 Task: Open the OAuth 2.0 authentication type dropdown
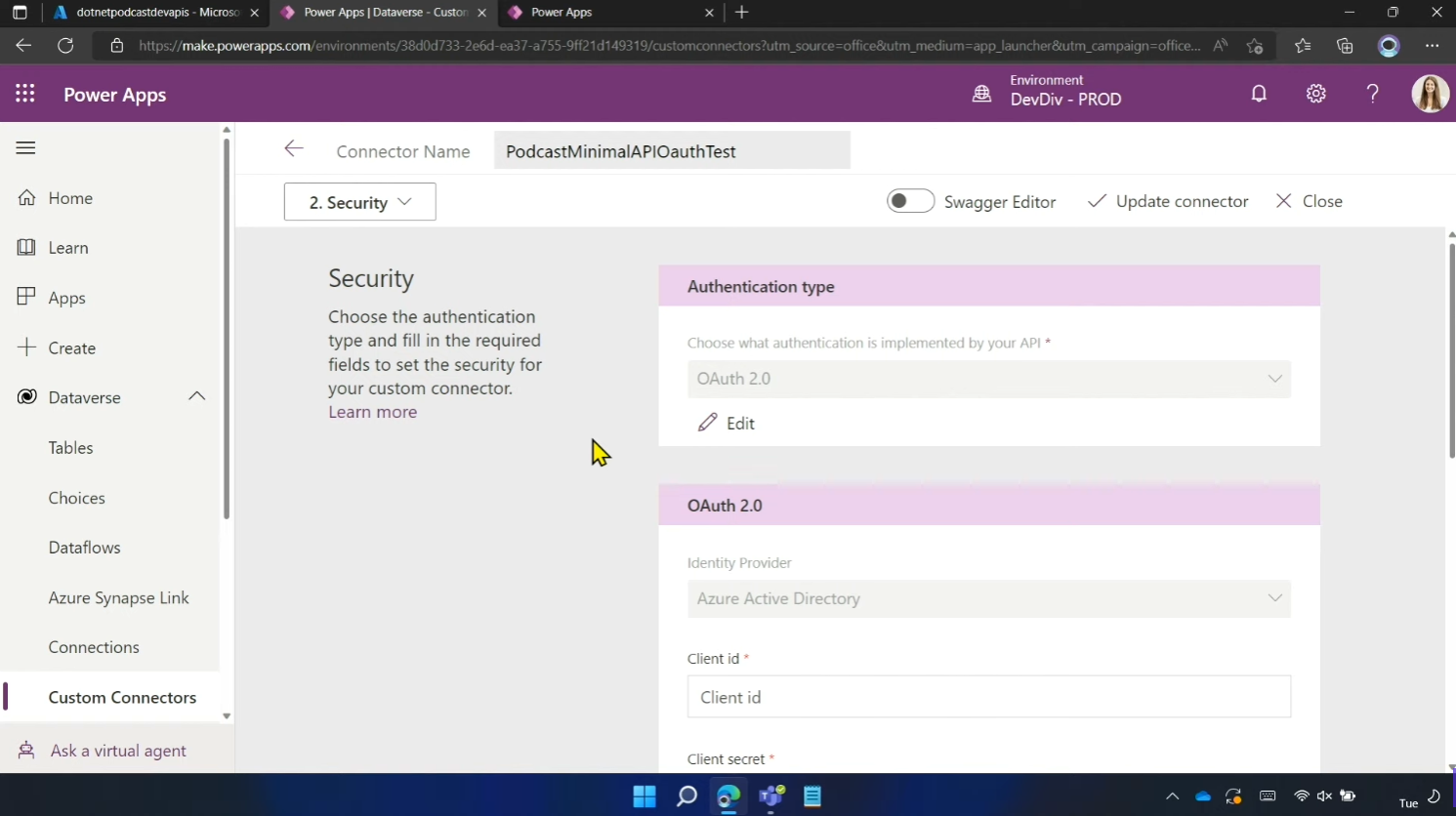coord(988,379)
